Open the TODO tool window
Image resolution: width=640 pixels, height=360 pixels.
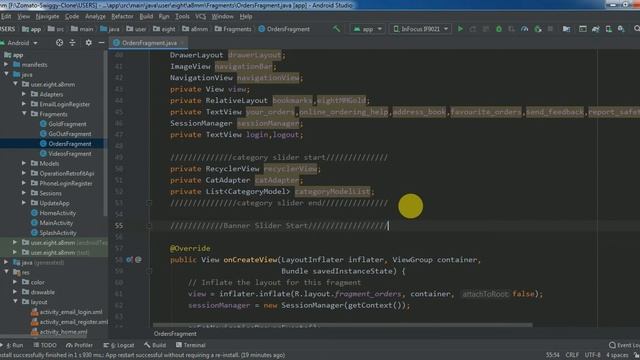pyautogui.click(x=45, y=345)
